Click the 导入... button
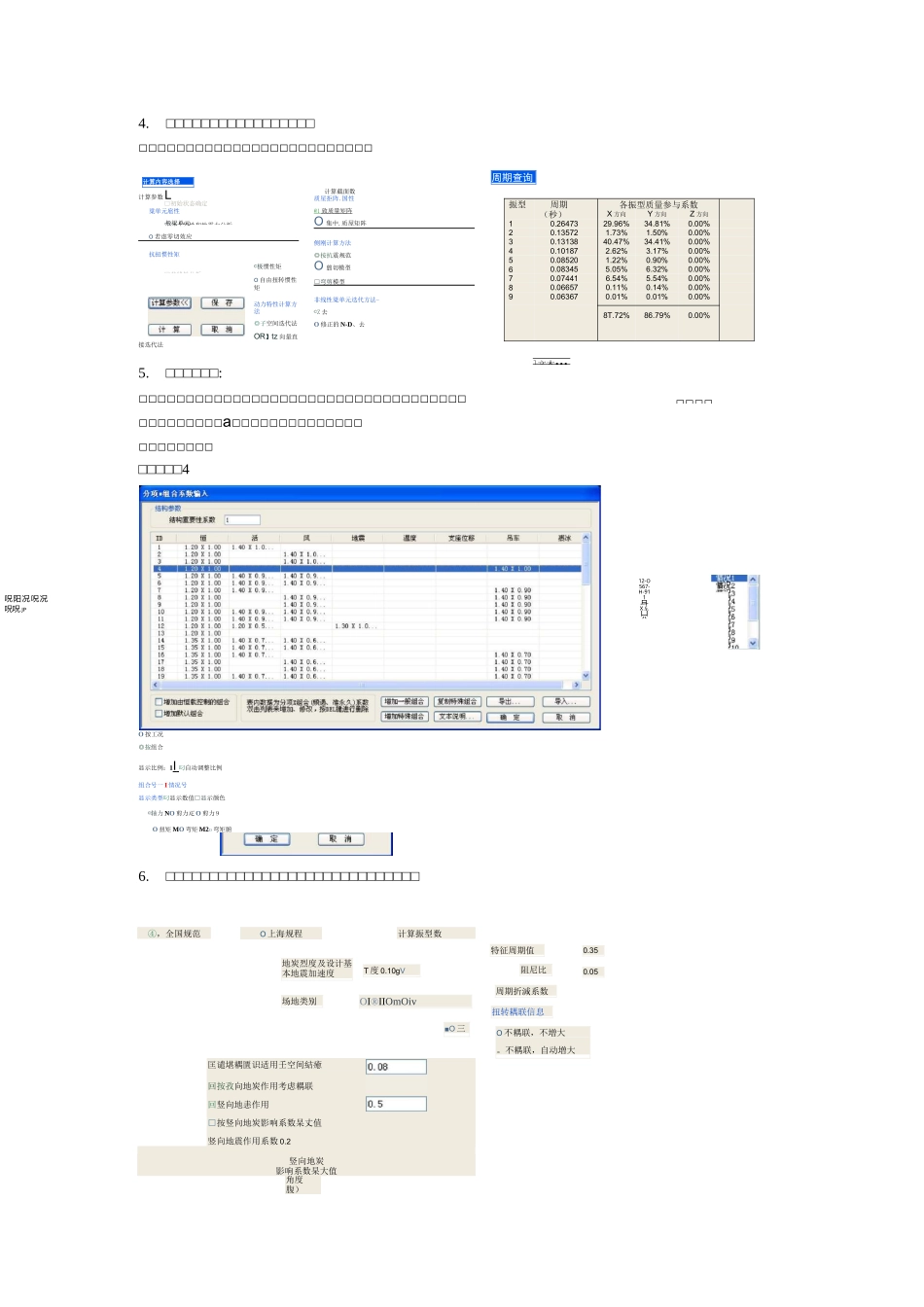The width and height of the screenshot is (924, 1307). pos(566,702)
